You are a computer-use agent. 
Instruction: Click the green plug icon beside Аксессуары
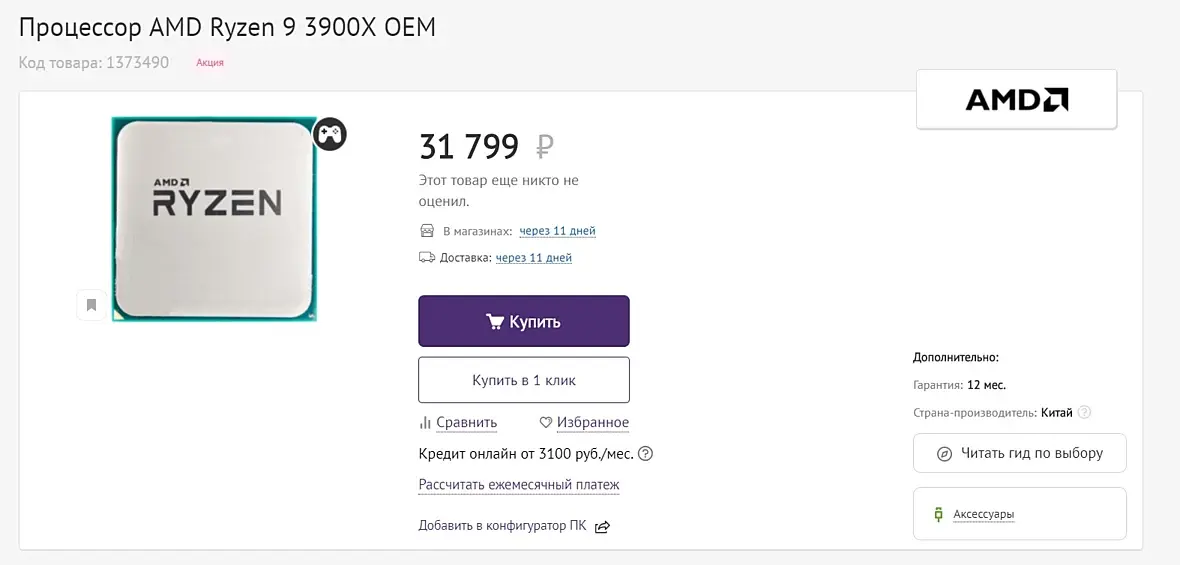(938, 515)
